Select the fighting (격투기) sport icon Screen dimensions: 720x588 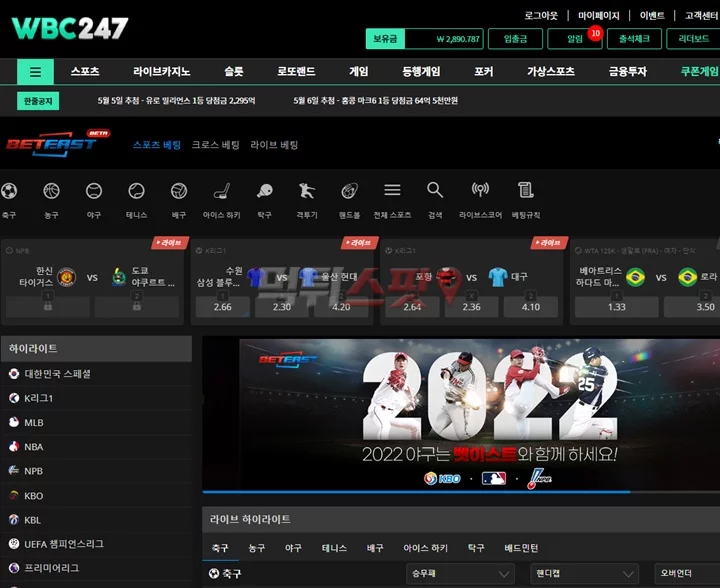coord(307,190)
